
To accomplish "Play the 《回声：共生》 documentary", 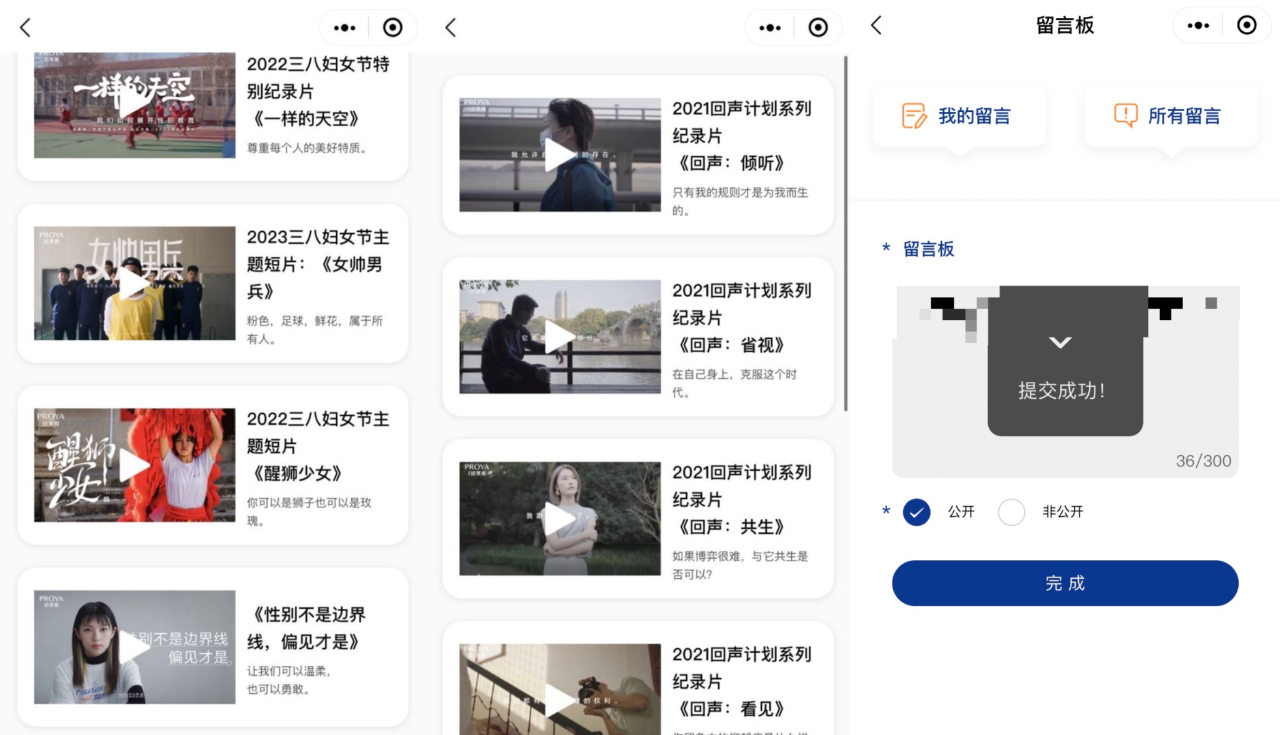I will point(560,519).
